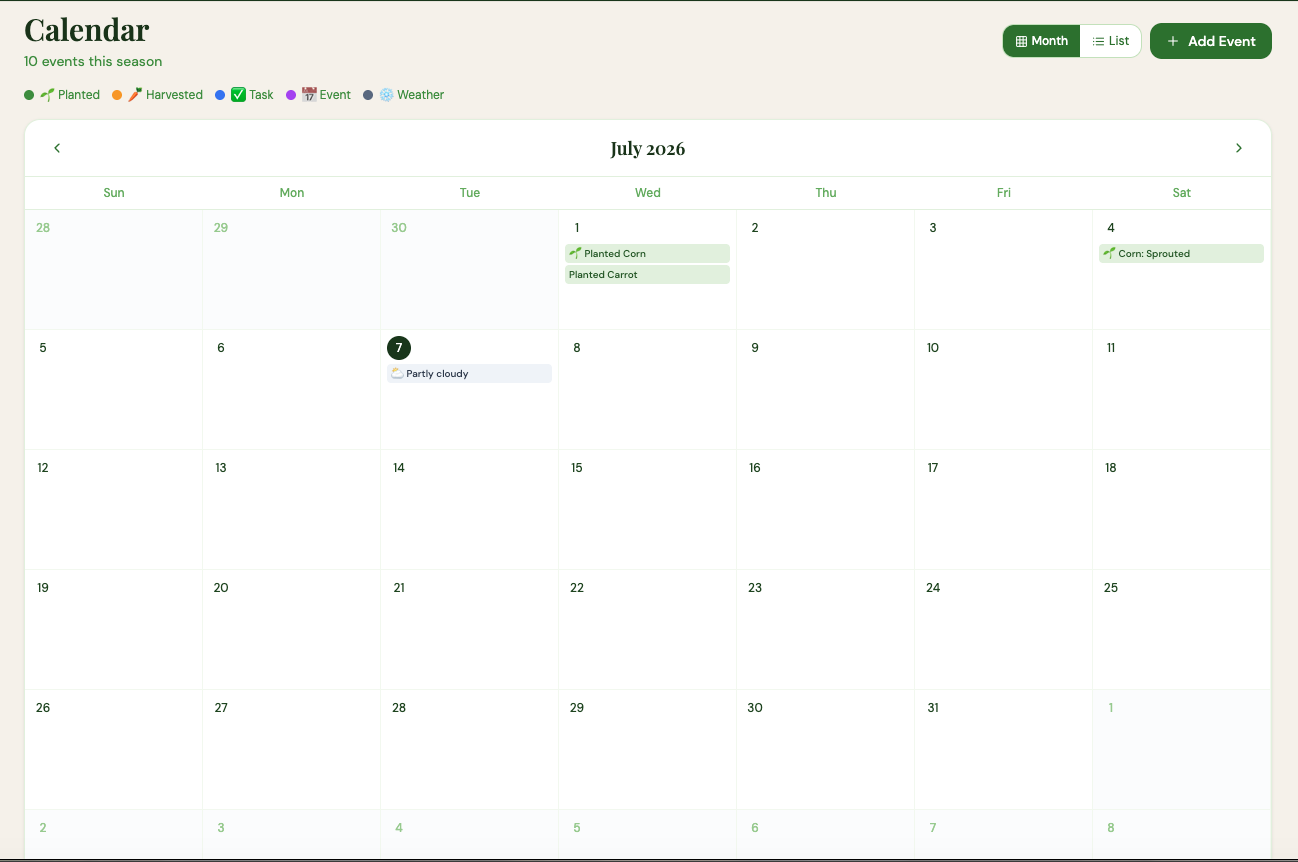Click the Fri column header
This screenshot has width=1298, height=862.
point(1004,193)
